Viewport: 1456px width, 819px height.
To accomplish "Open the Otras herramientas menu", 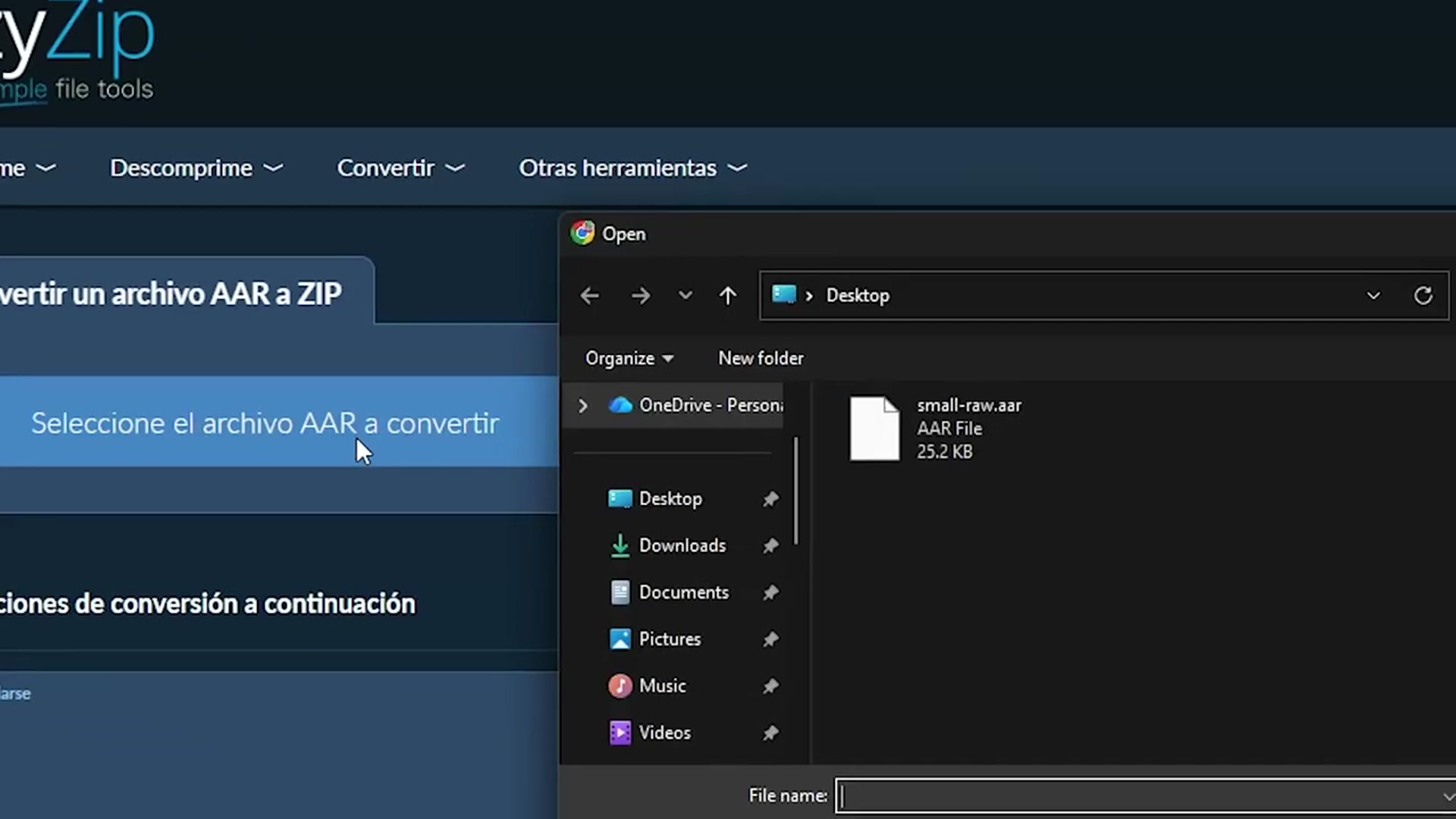I will (633, 168).
